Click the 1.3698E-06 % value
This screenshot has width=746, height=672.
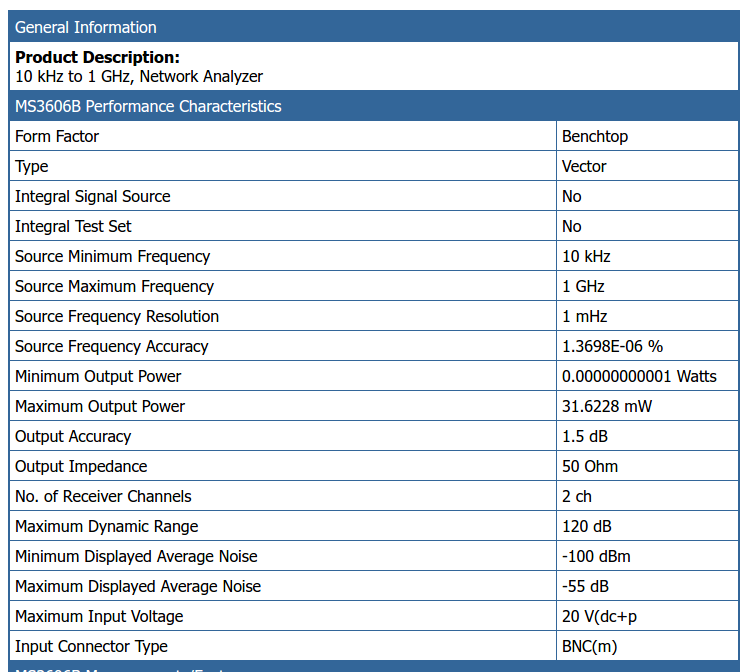(x=612, y=346)
